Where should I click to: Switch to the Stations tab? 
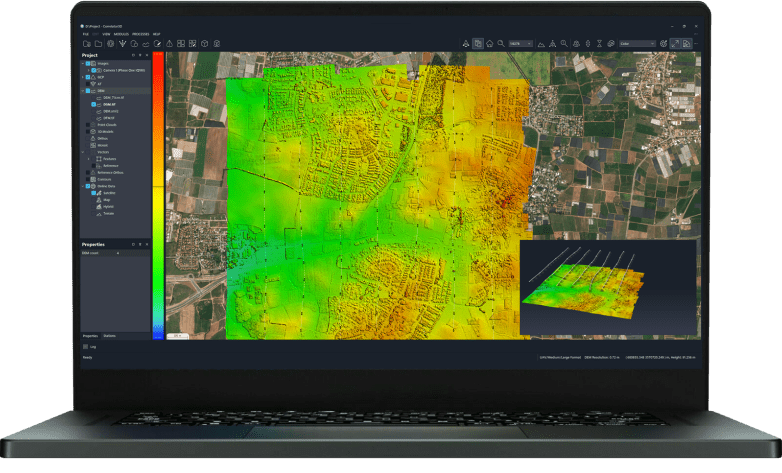click(109, 335)
